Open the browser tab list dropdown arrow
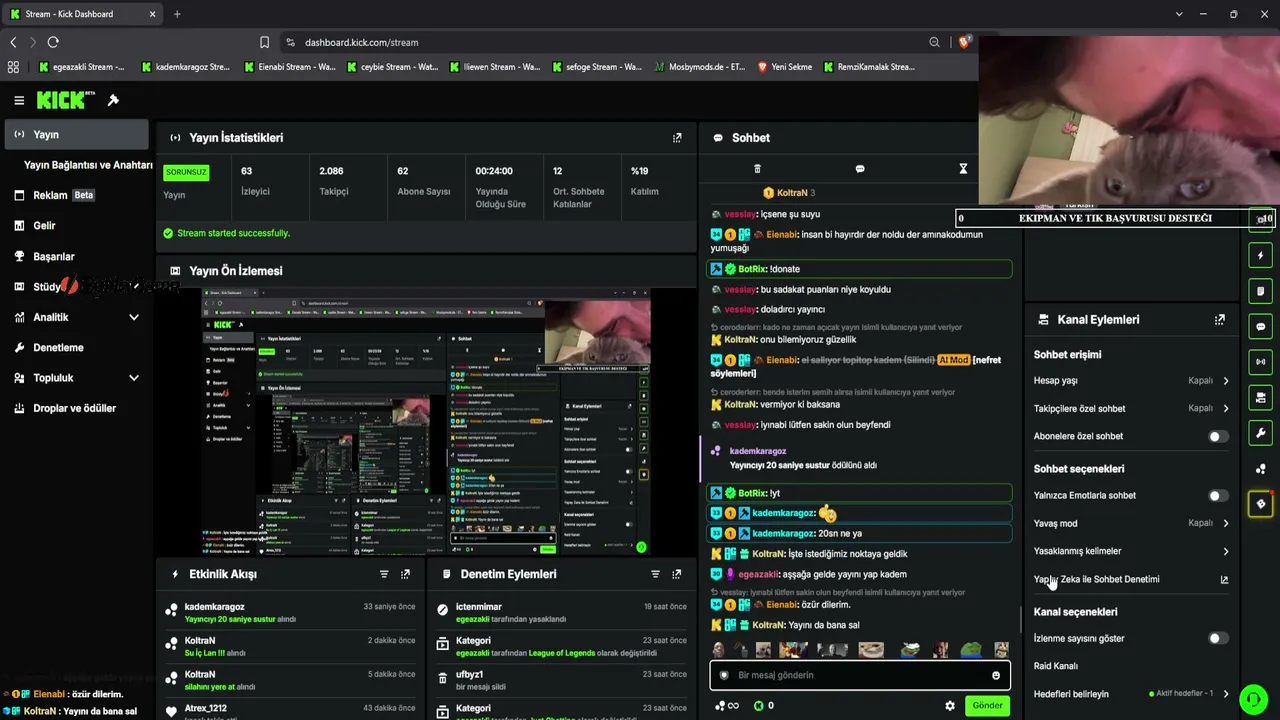 coord(1179,14)
